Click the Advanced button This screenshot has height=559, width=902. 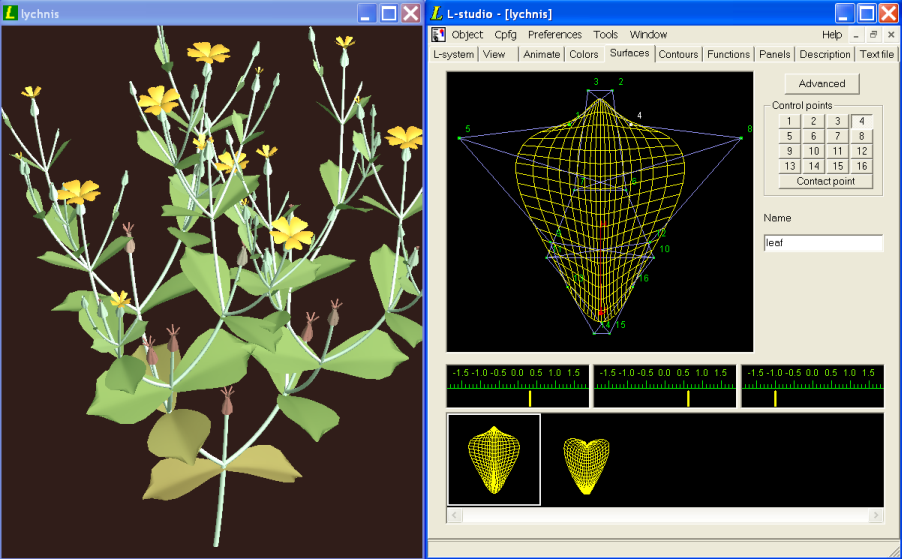pos(822,83)
